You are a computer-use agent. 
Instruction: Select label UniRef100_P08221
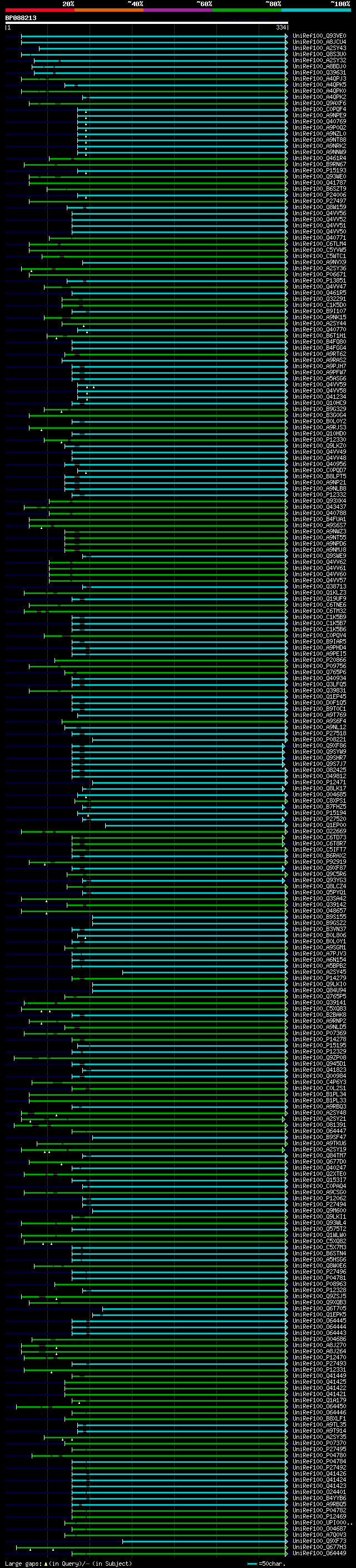pos(319,740)
